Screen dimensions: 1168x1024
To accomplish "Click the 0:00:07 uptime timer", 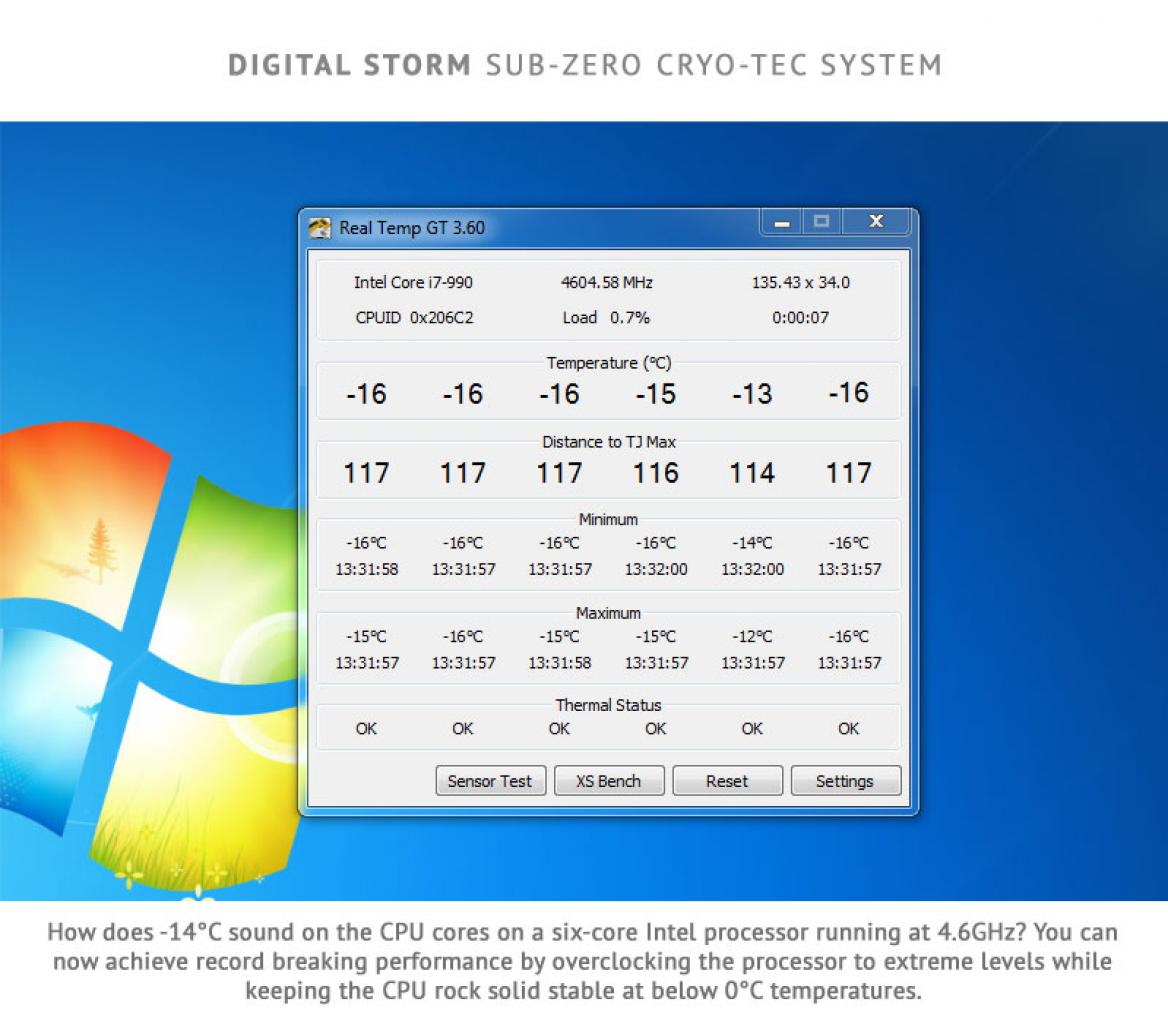I will 801,317.
